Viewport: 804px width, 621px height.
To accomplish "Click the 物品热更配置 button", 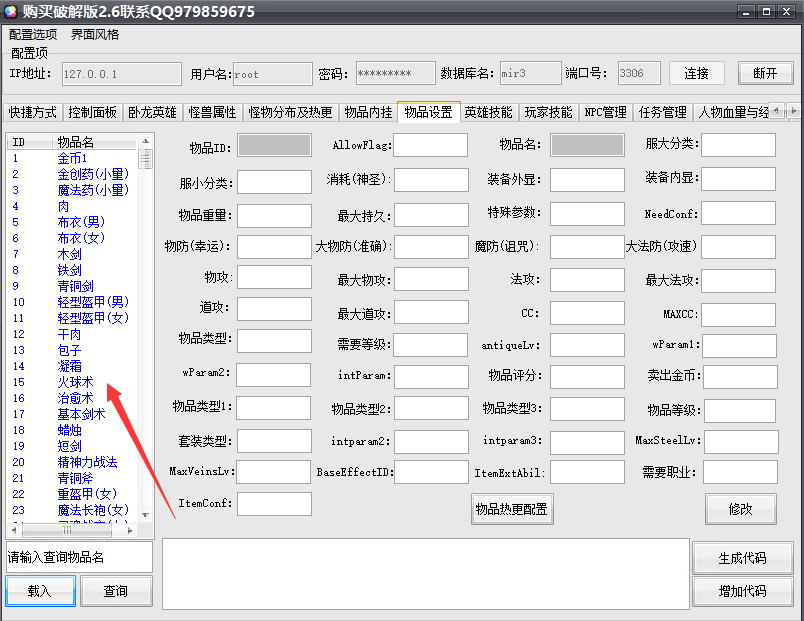I will 511,509.
